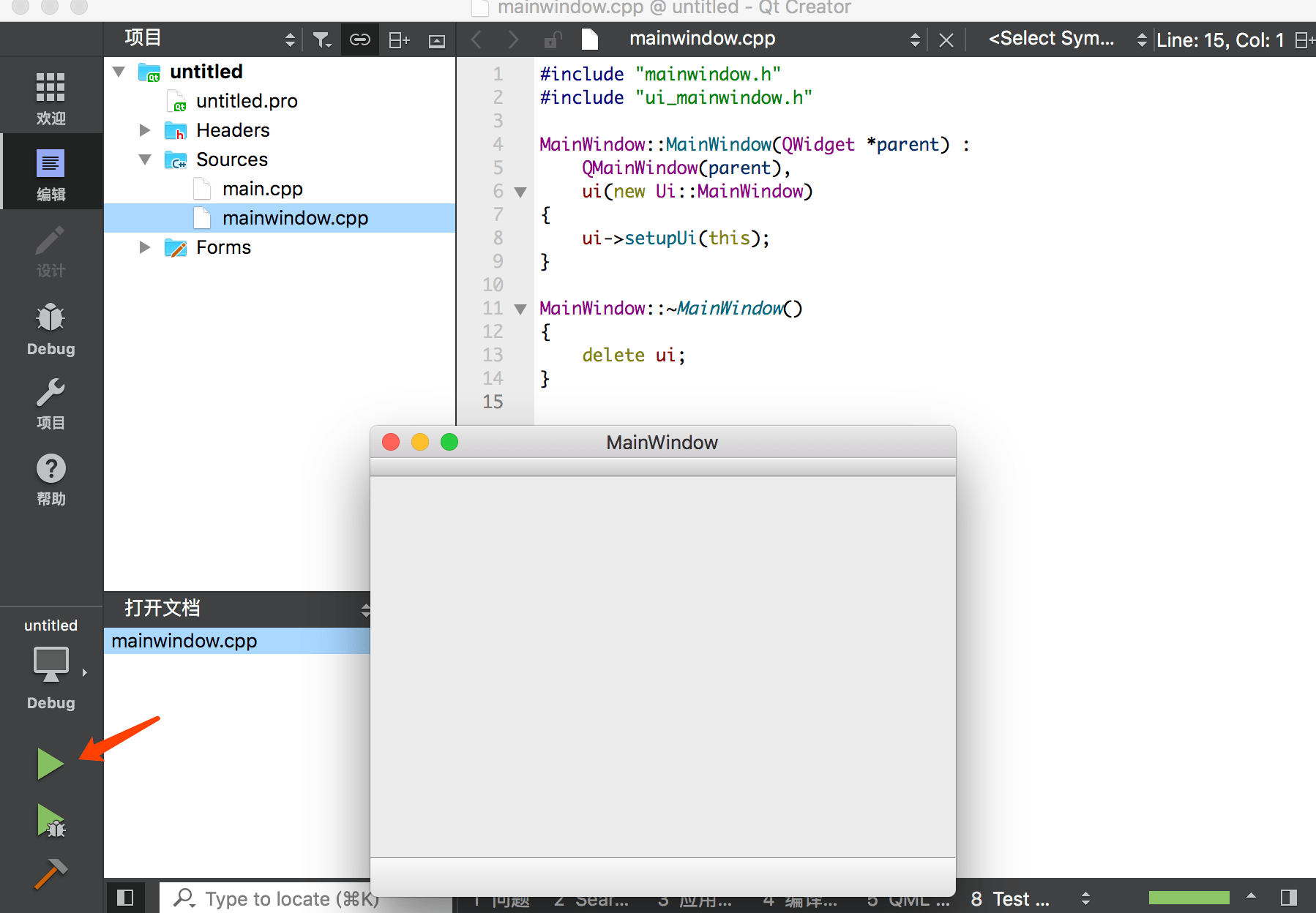Toggle the right sidebar visibility
The image size is (1316, 913).
[1289, 898]
